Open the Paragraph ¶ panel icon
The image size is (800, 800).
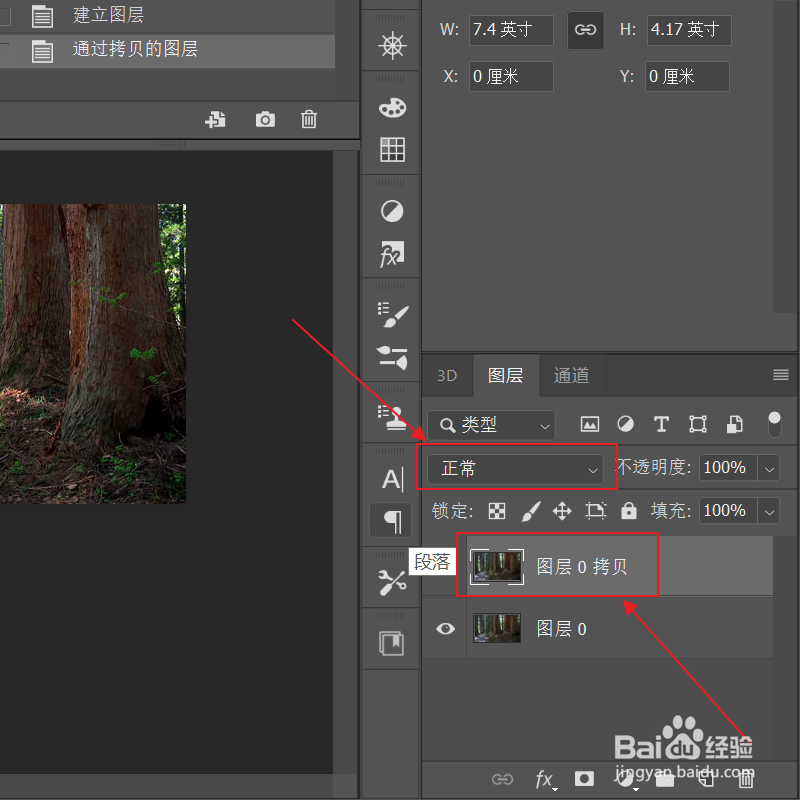point(392,520)
